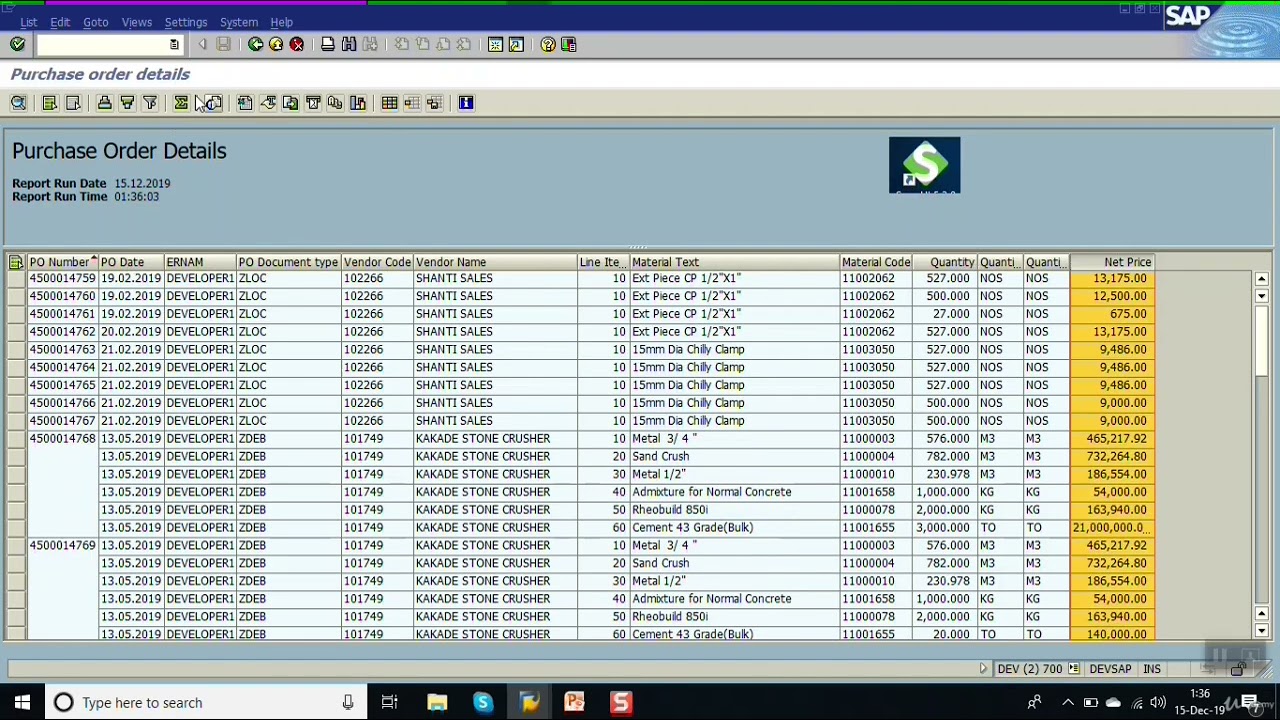Click the Find binoculars icon

(x=349, y=44)
